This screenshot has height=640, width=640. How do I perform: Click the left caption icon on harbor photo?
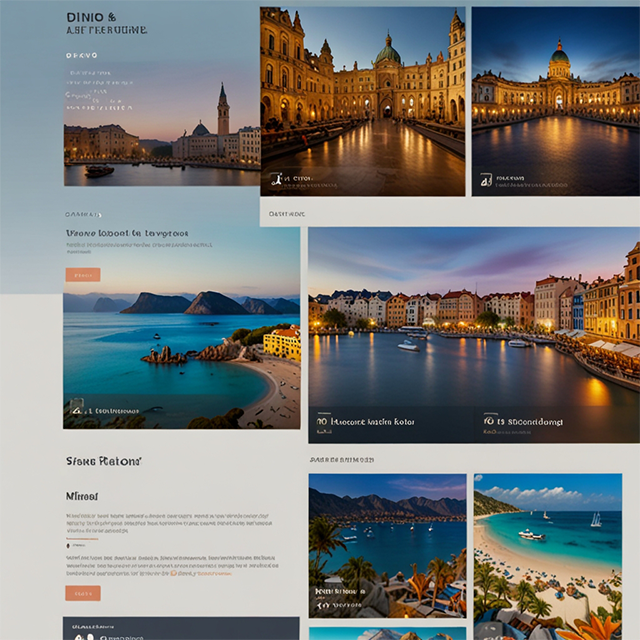click(x=322, y=422)
